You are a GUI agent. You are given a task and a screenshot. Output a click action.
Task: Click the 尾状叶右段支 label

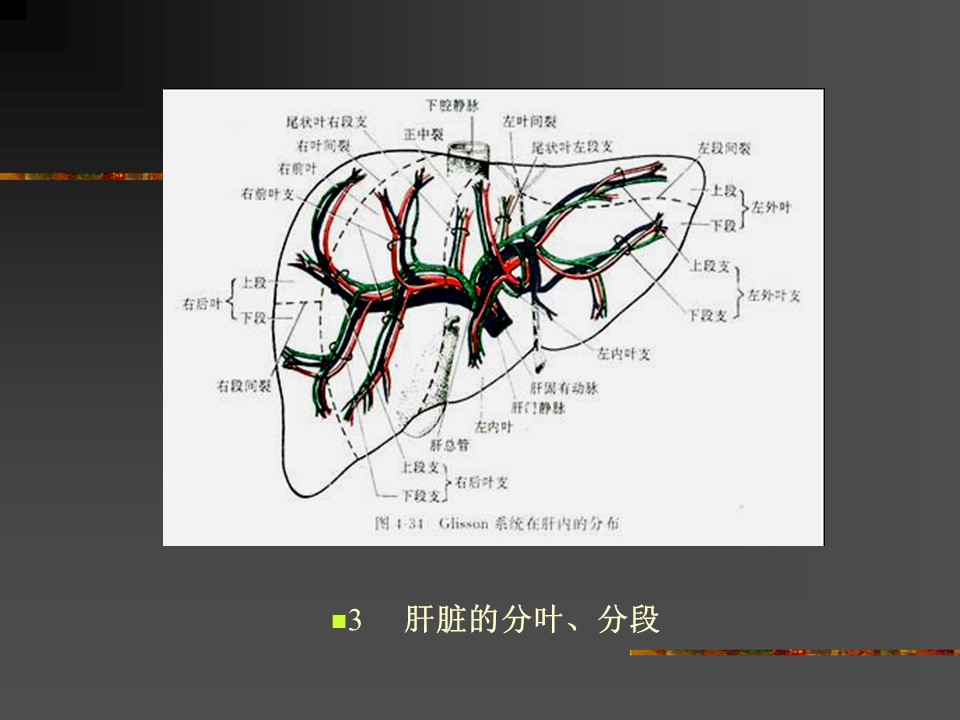pos(327,121)
